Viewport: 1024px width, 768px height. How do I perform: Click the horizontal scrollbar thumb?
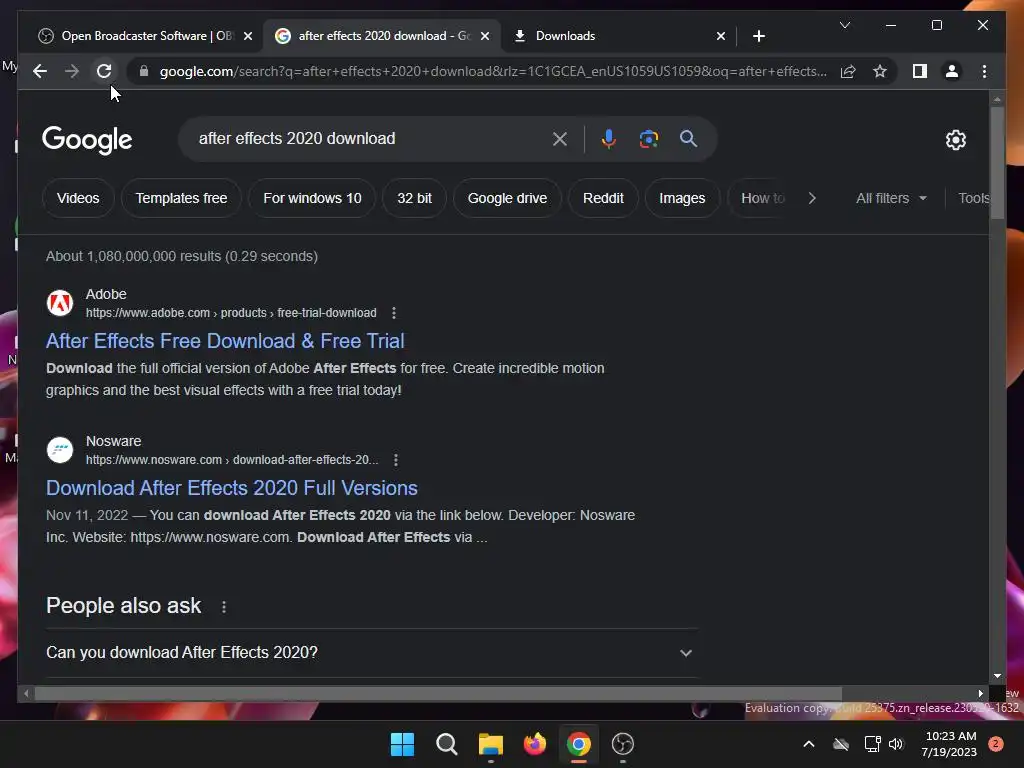click(x=438, y=694)
